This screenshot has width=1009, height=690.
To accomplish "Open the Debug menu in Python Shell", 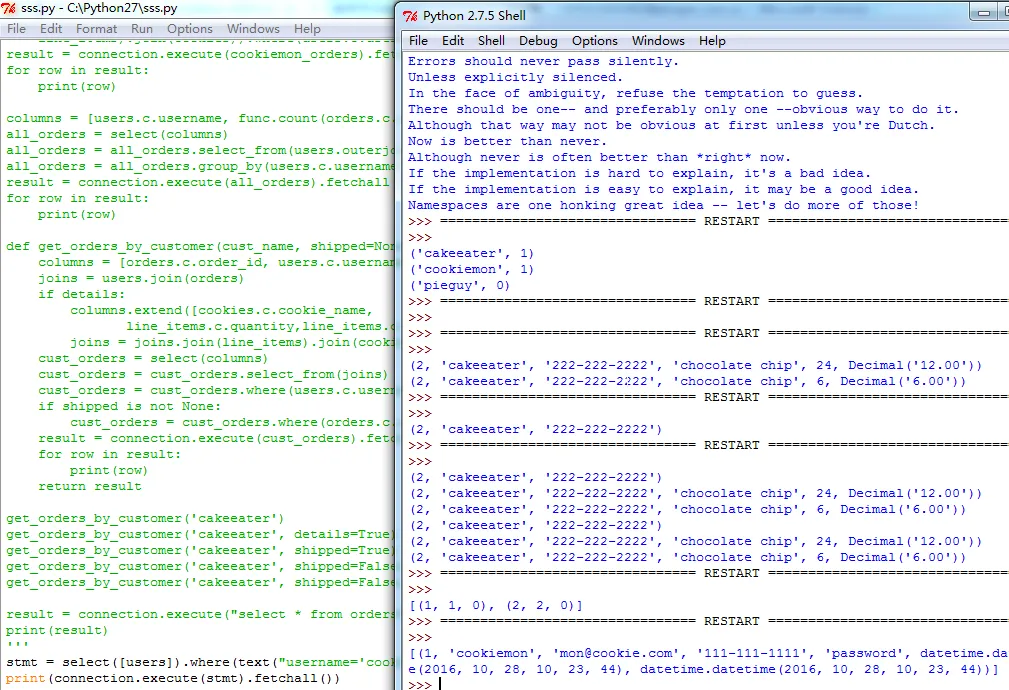I will click(x=538, y=41).
